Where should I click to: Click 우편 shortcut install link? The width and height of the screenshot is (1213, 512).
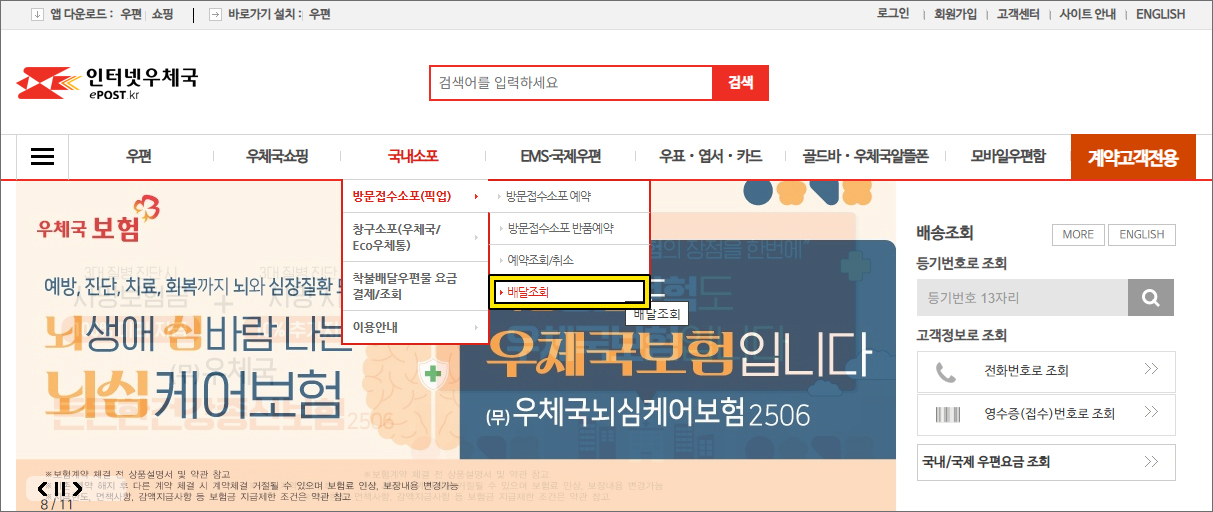pos(320,14)
